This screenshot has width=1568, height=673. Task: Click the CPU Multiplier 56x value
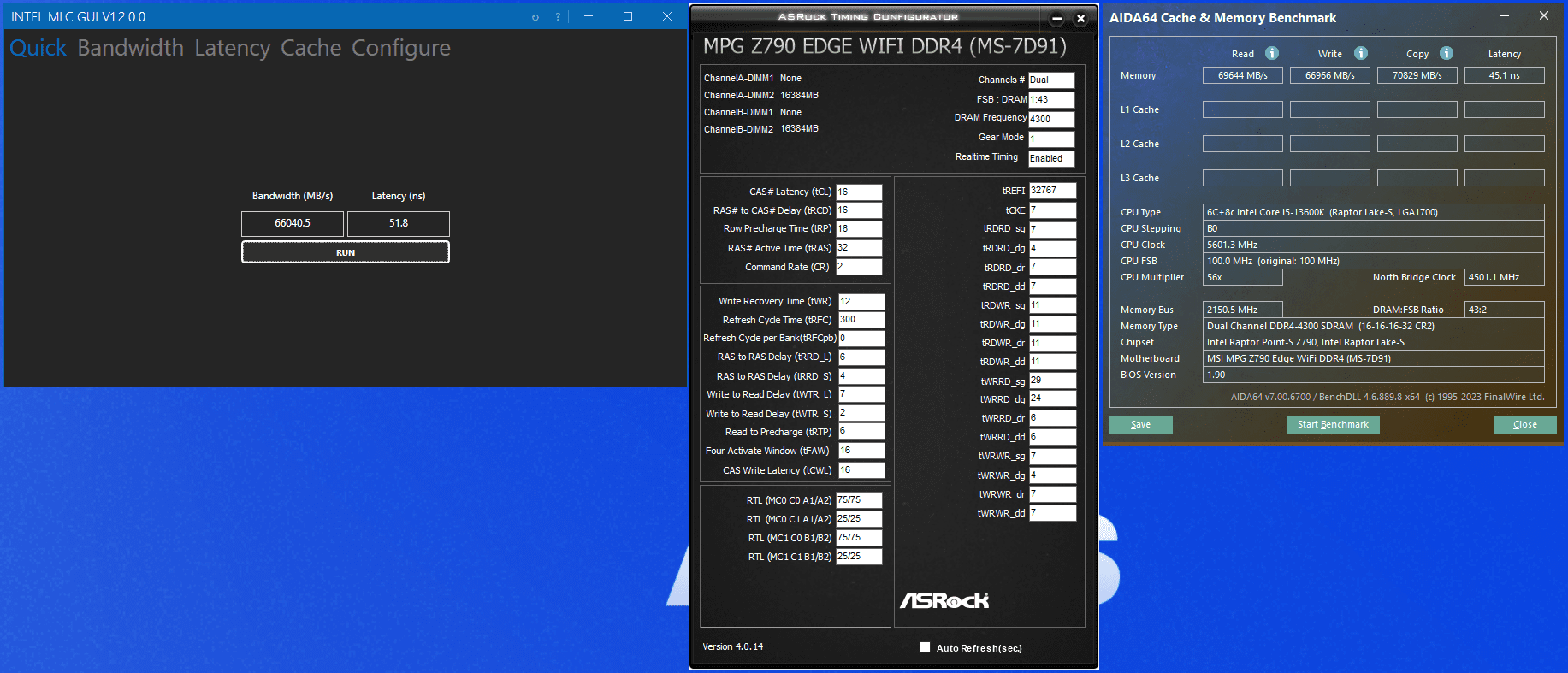(1242, 277)
